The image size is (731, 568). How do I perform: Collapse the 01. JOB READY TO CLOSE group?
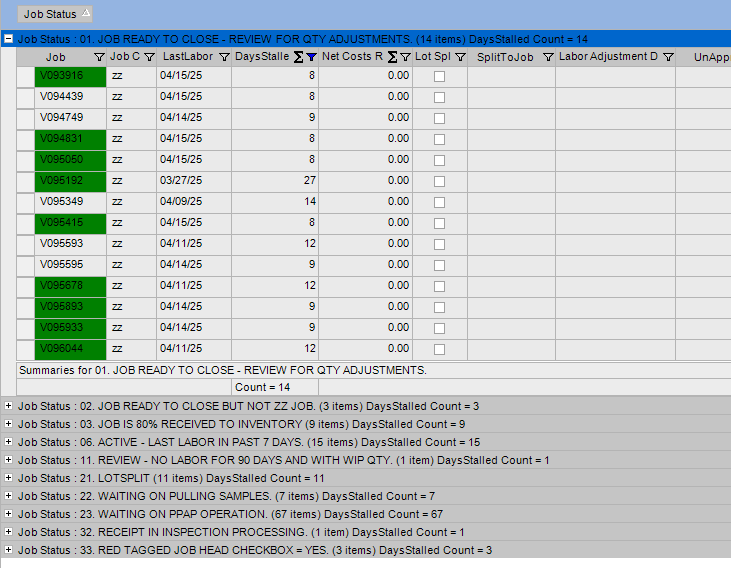pos(8,39)
